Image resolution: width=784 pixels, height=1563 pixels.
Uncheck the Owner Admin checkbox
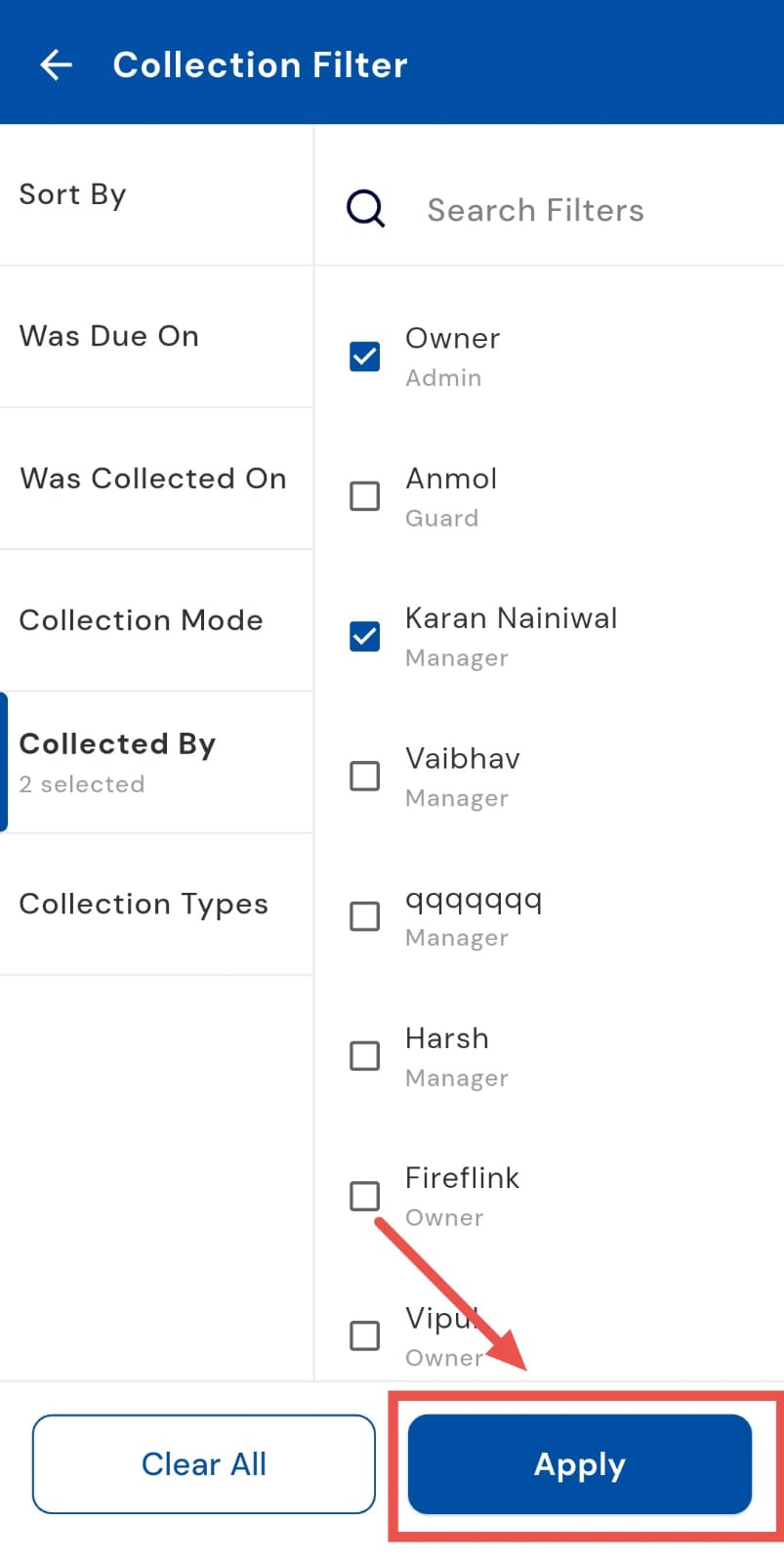[365, 357]
